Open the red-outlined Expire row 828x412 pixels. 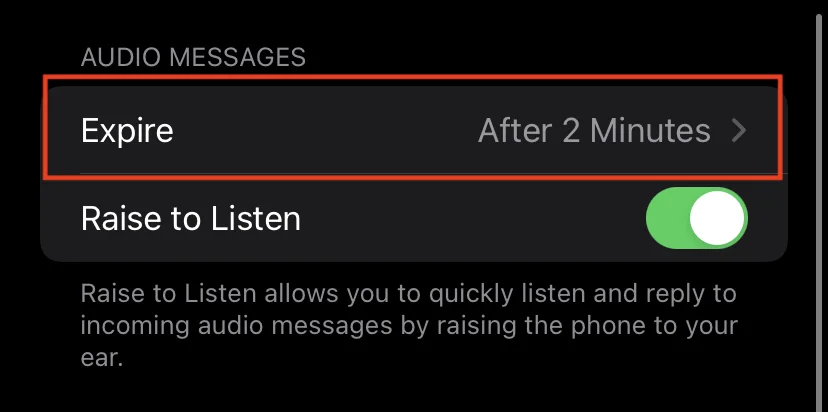pyautogui.click(x=413, y=130)
